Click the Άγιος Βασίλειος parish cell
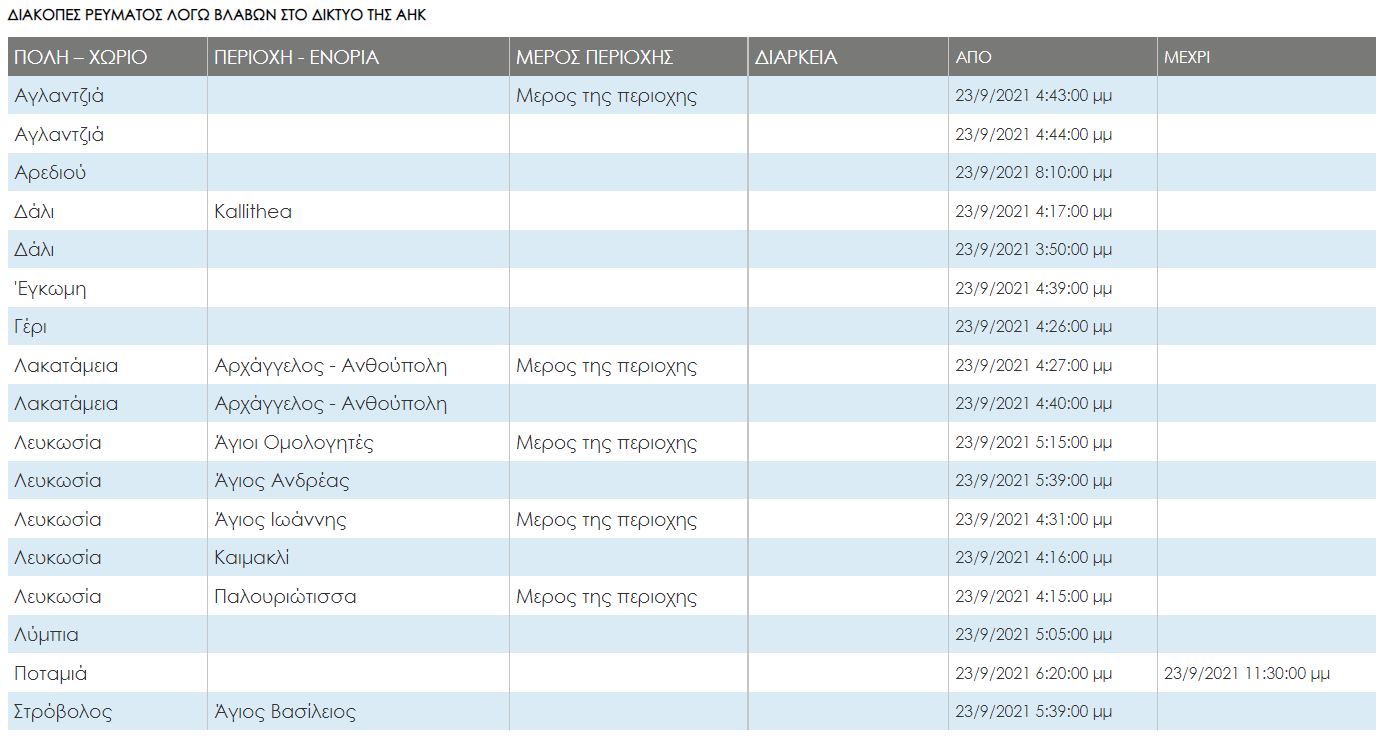The height and width of the screenshot is (744, 1392). click(285, 712)
